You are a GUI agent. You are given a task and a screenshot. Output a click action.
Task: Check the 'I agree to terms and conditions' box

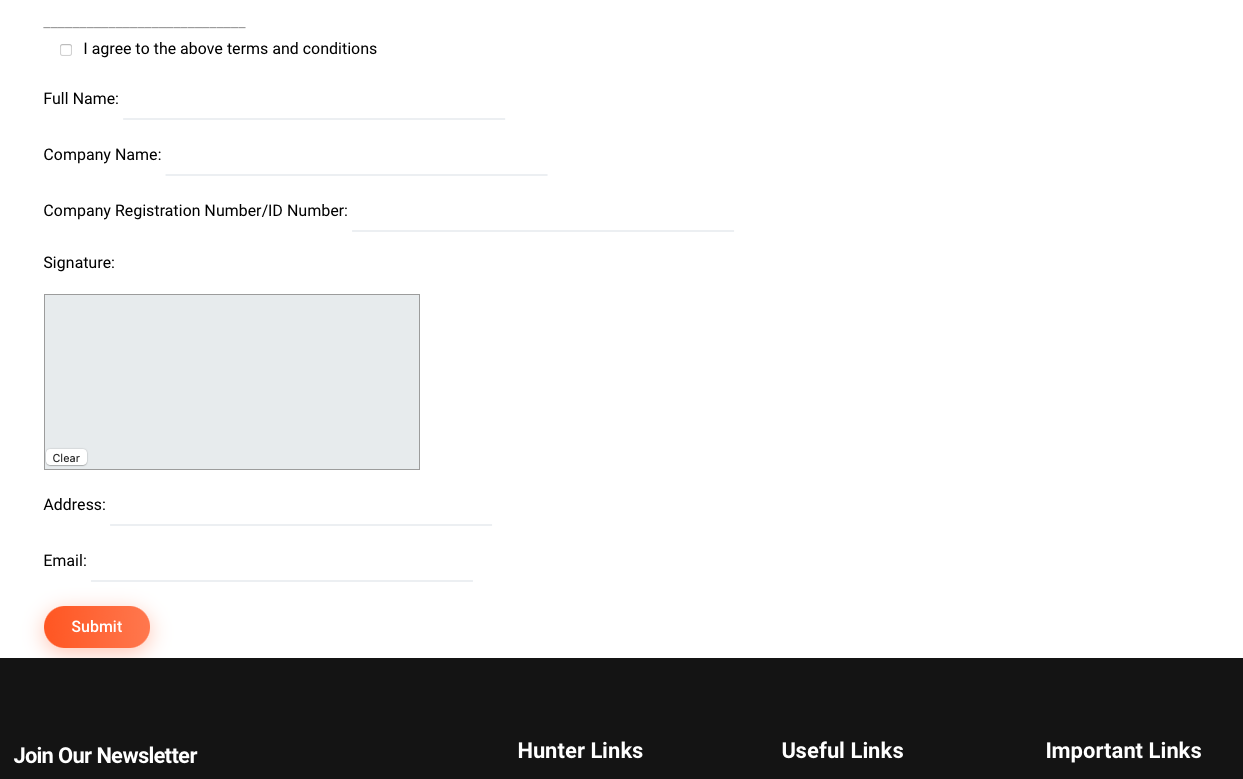tap(65, 49)
